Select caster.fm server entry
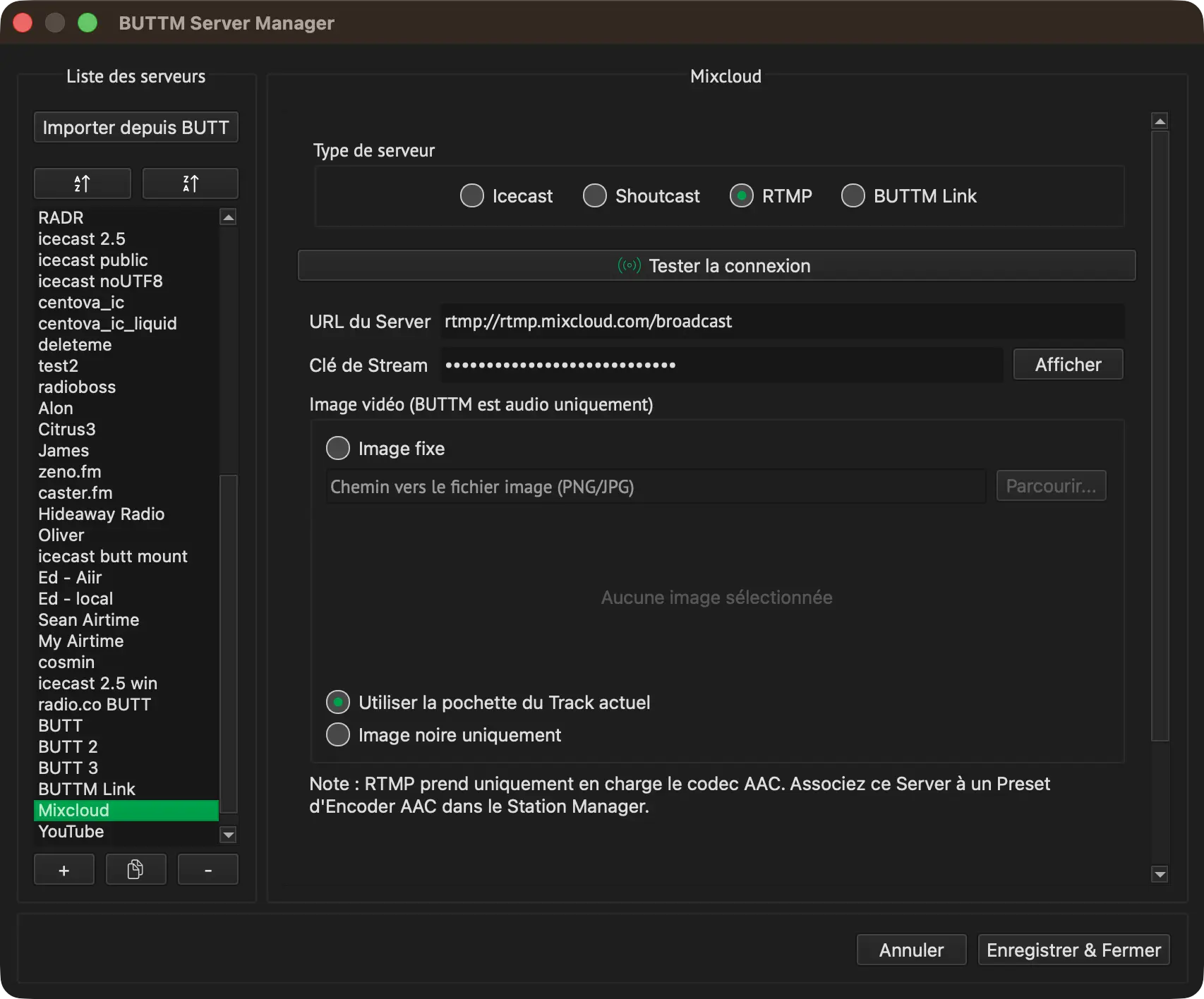The image size is (1204, 999). tap(126, 492)
